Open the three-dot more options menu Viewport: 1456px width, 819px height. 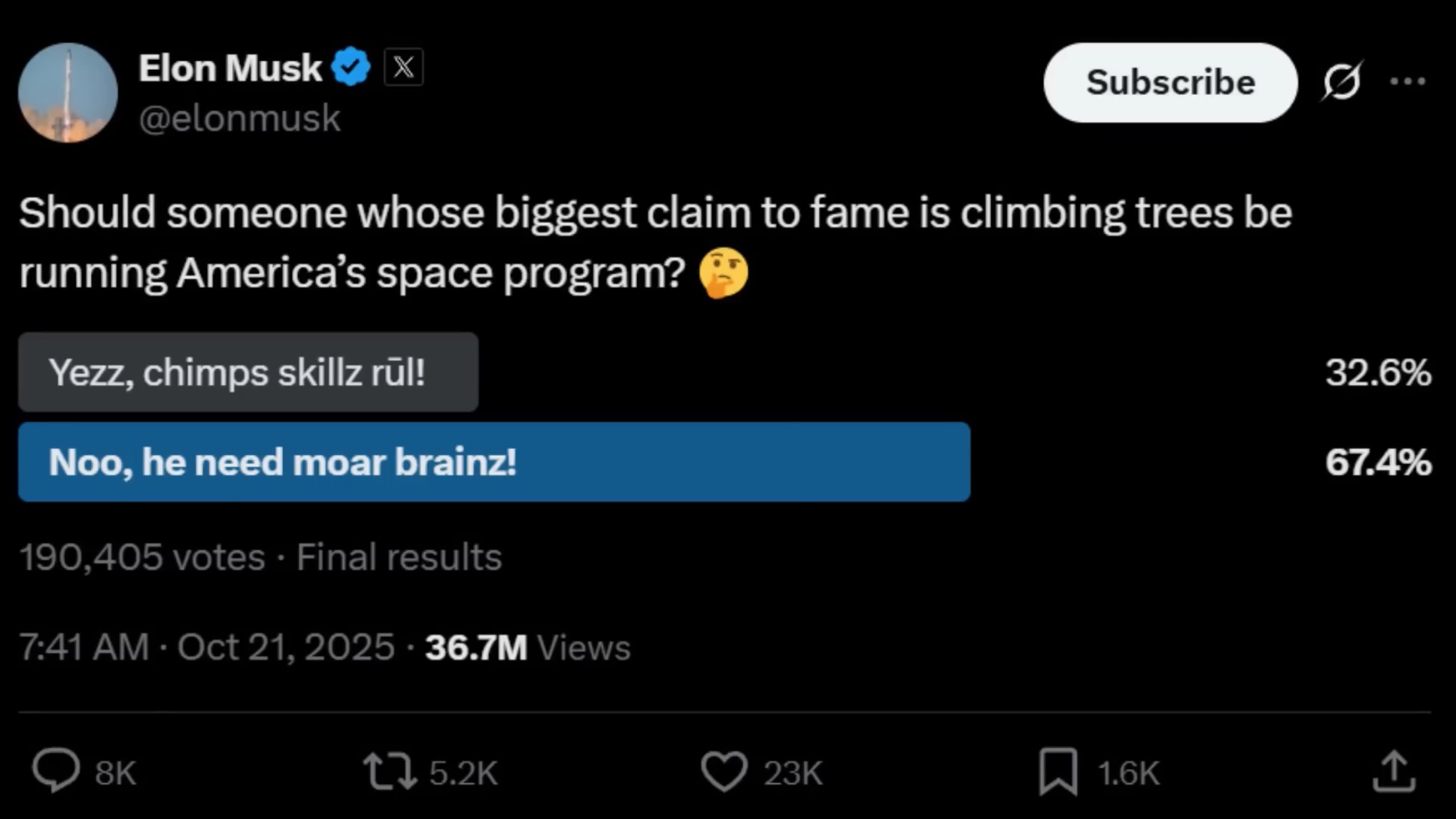[x=1407, y=82]
